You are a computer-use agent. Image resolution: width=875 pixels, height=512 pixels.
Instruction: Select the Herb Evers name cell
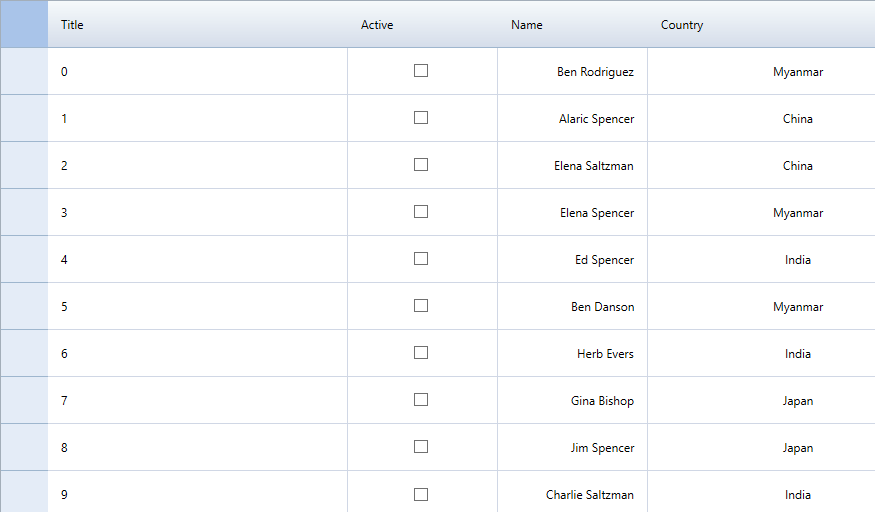click(605, 354)
